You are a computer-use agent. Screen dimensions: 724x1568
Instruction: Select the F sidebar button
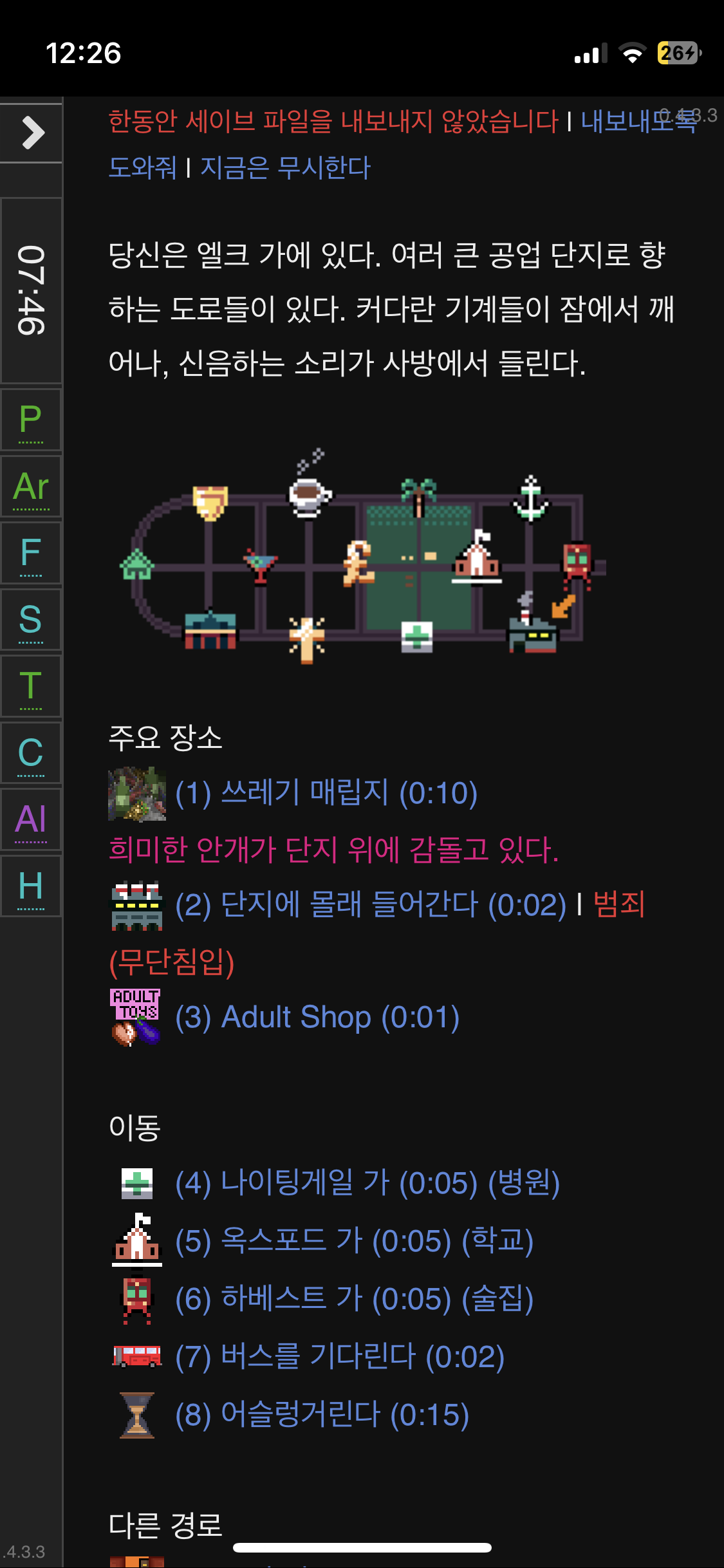[31, 553]
